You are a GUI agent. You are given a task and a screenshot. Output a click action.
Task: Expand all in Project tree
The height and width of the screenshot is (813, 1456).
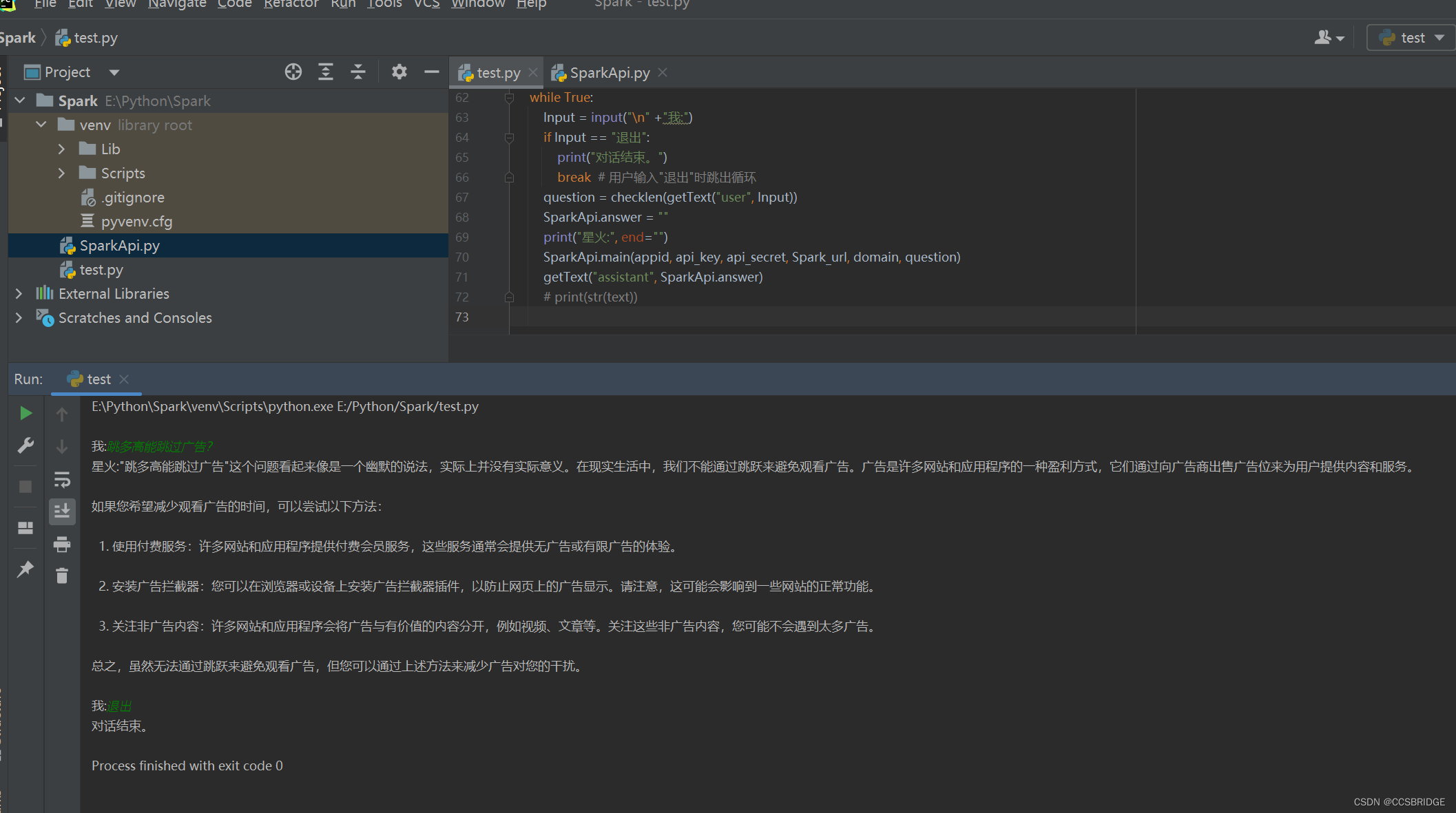coord(326,72)
